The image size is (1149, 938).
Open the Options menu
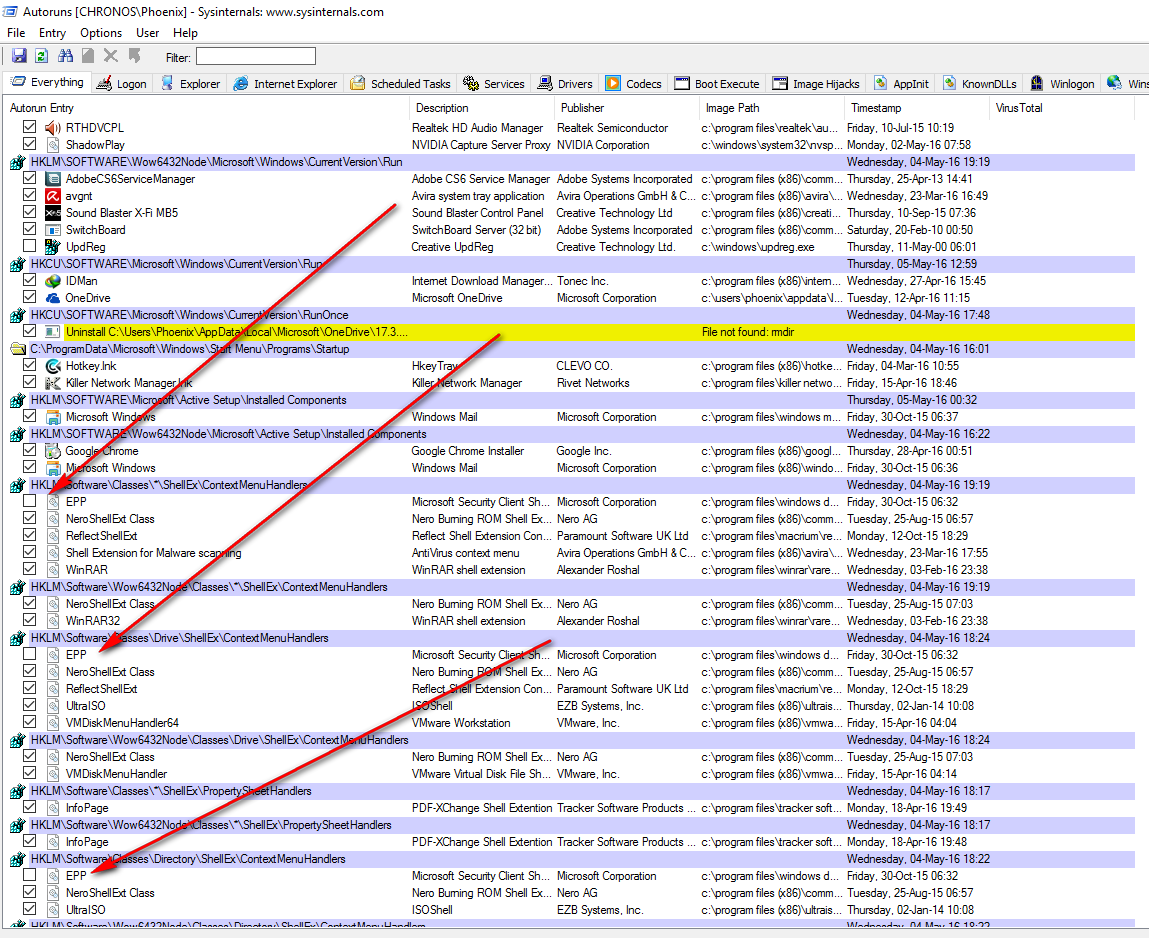[101, 33]
